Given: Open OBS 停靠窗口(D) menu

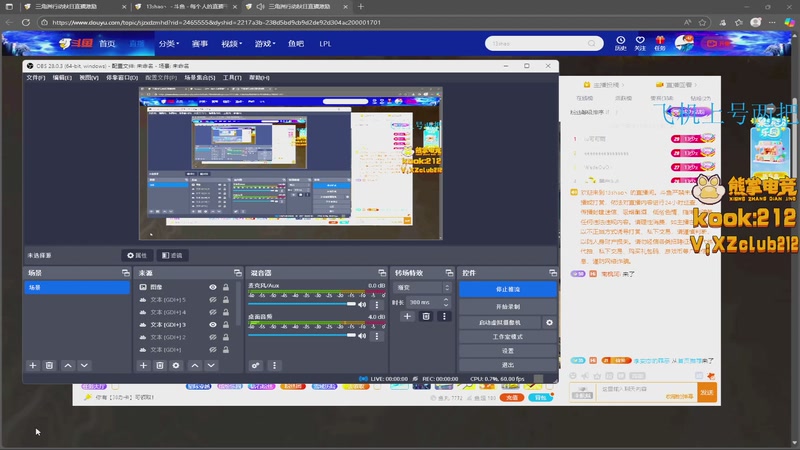Looking at the screenshot, I should pos(122,78).
